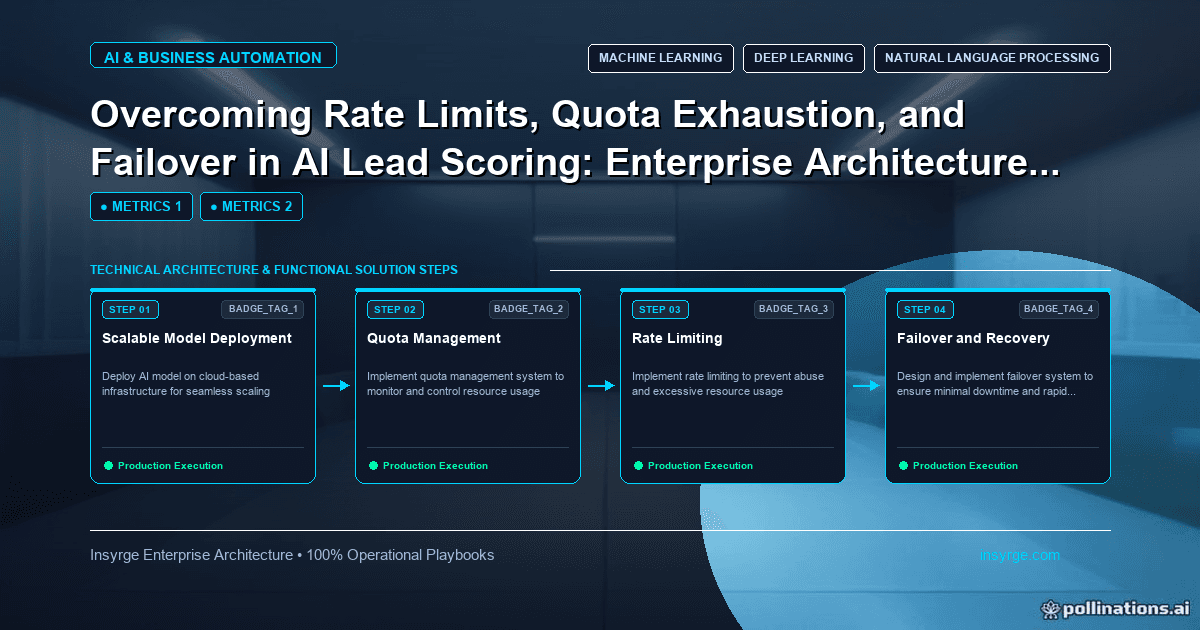The height and width of the screenshot is (630, 1200).
Task: Select the Natural Language Processing tag
Action: 992,58
